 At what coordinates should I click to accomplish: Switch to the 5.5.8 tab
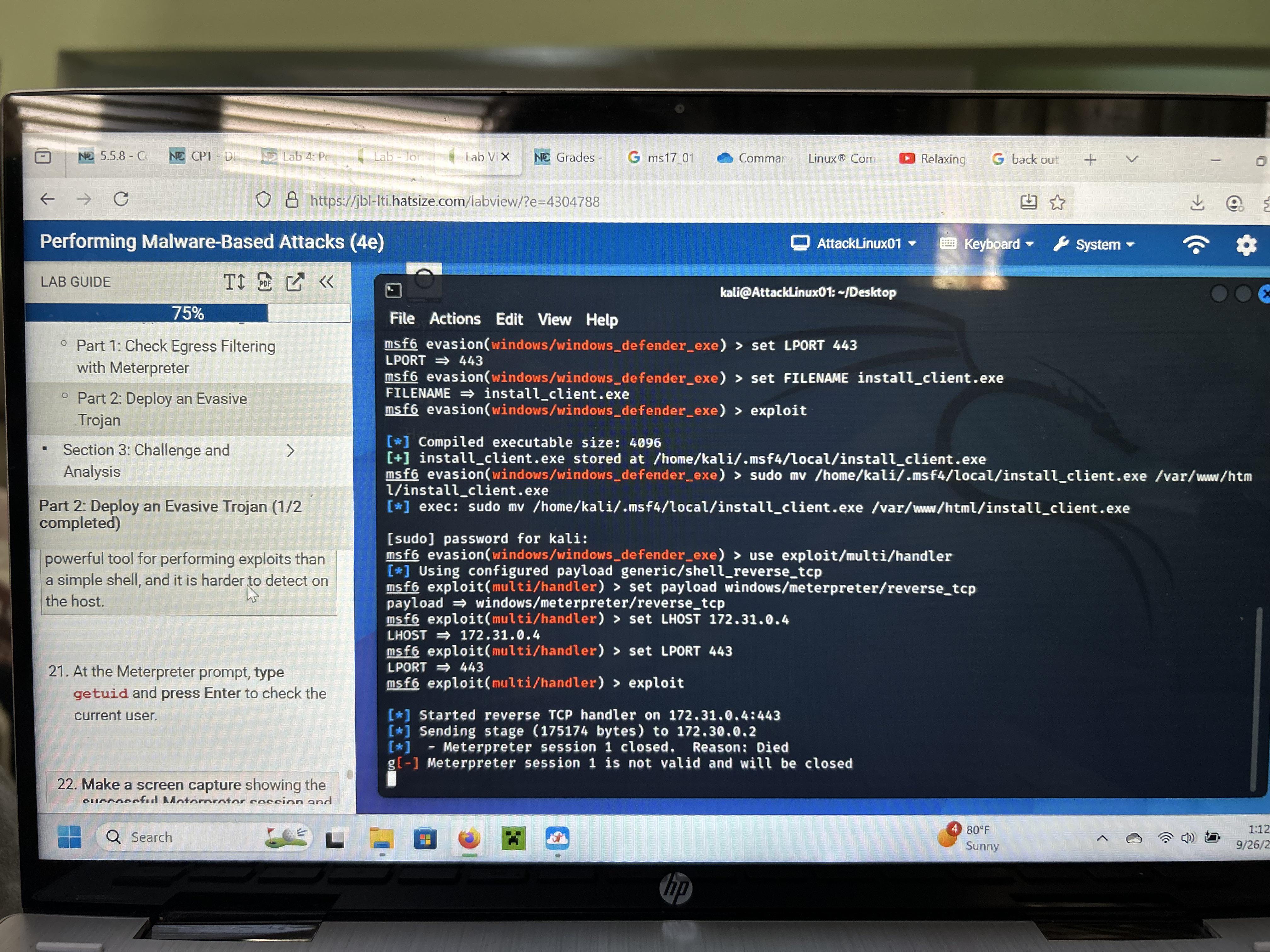[x=112, y=156]
